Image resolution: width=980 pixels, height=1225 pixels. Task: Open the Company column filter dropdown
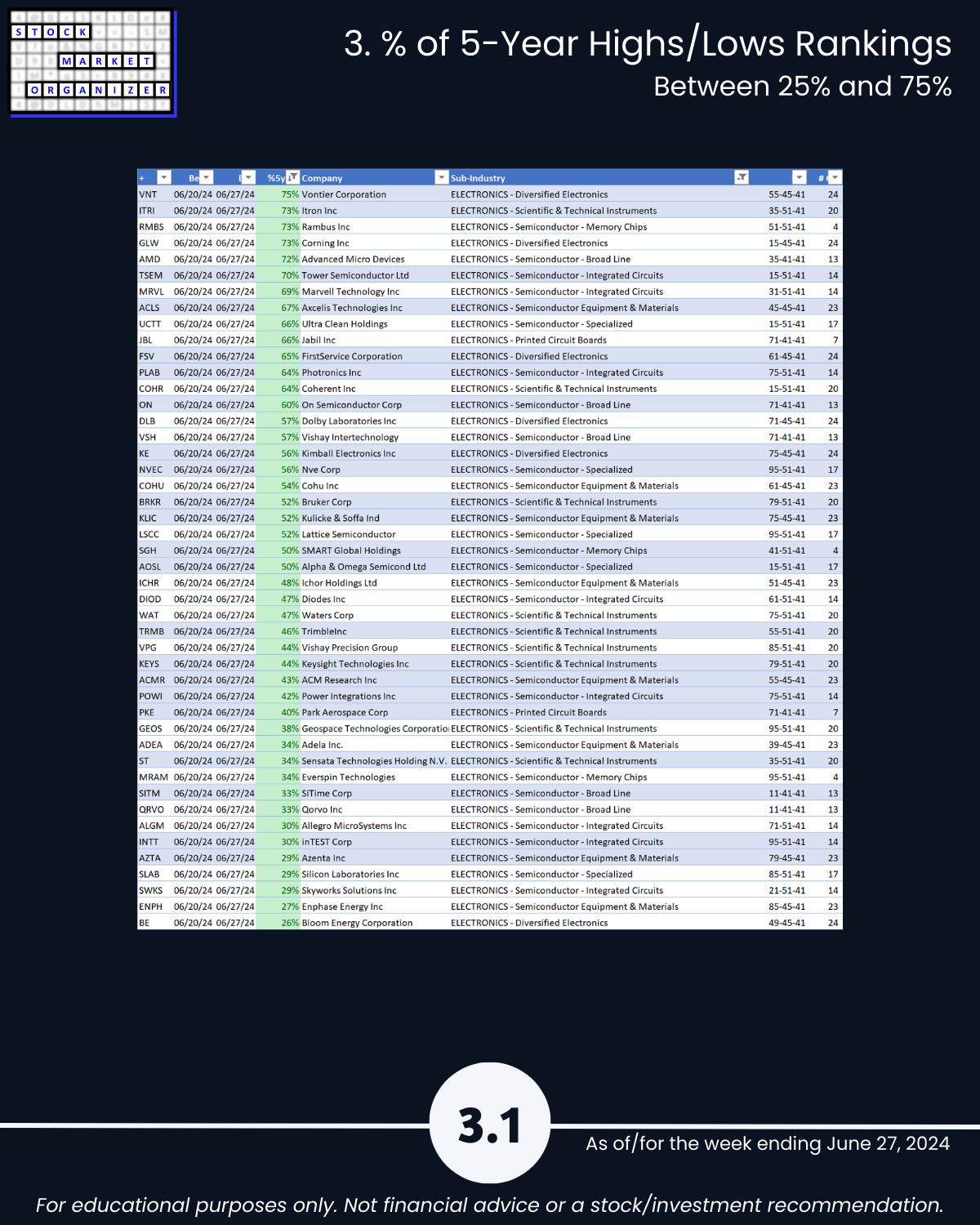coord(442,177)
